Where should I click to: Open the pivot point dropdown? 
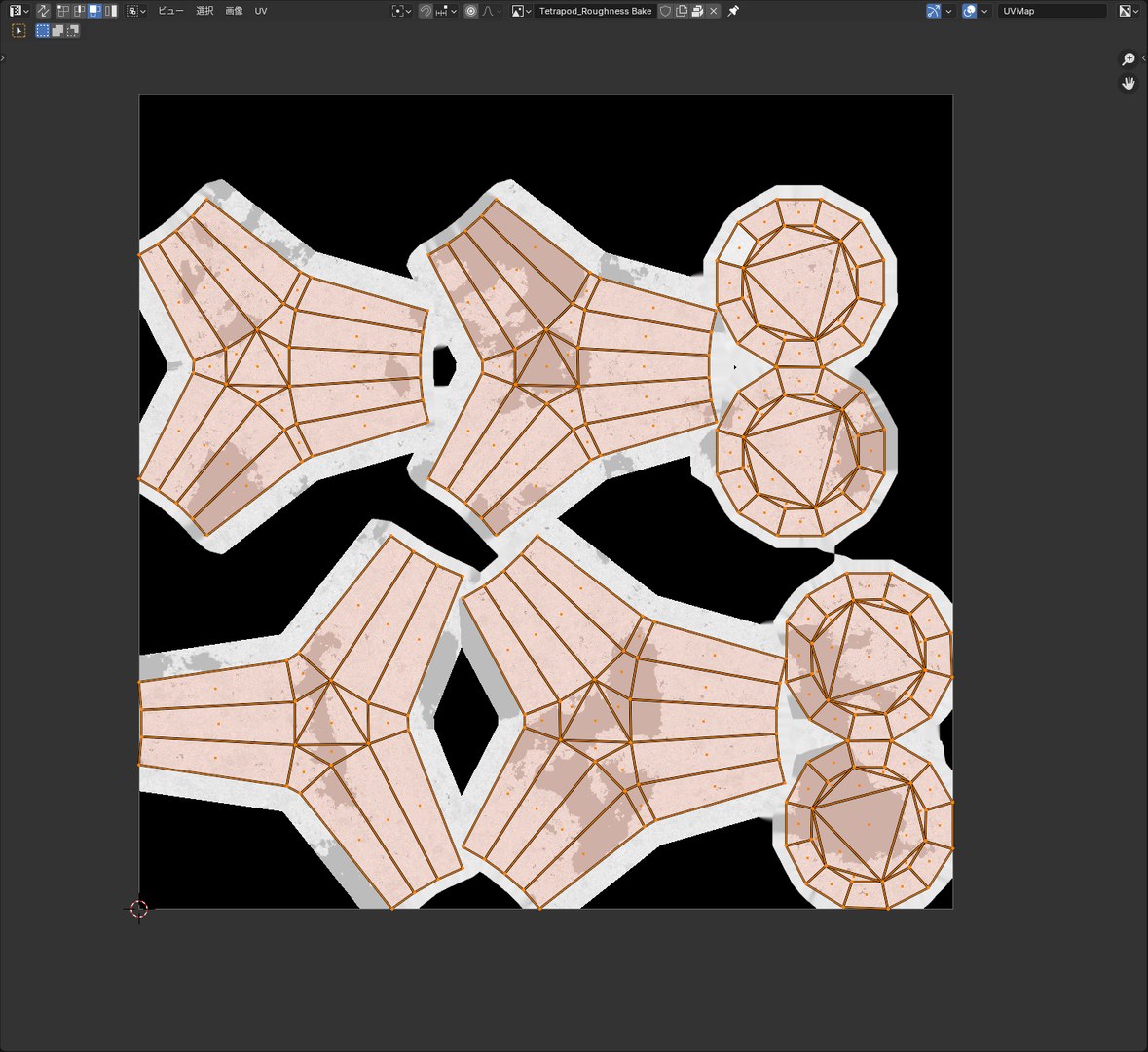pos(402,11)
